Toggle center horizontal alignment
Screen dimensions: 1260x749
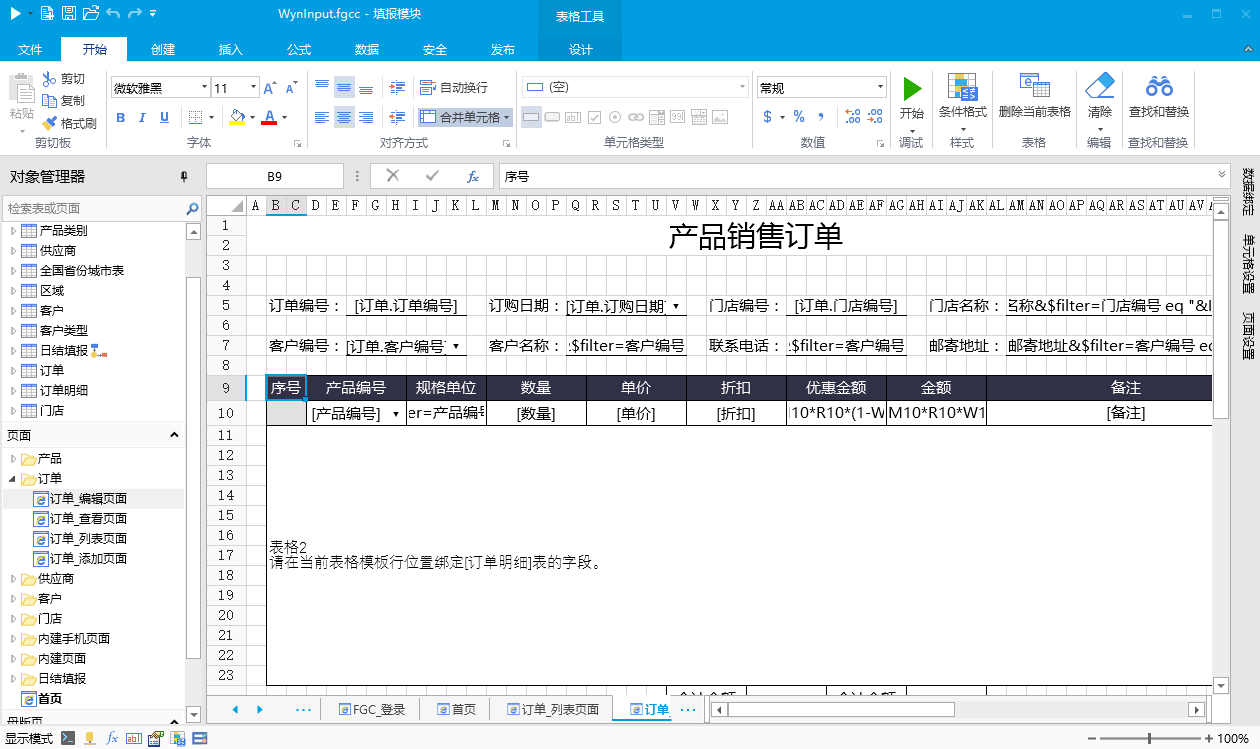pyautogui.click(x=344, y=118)
